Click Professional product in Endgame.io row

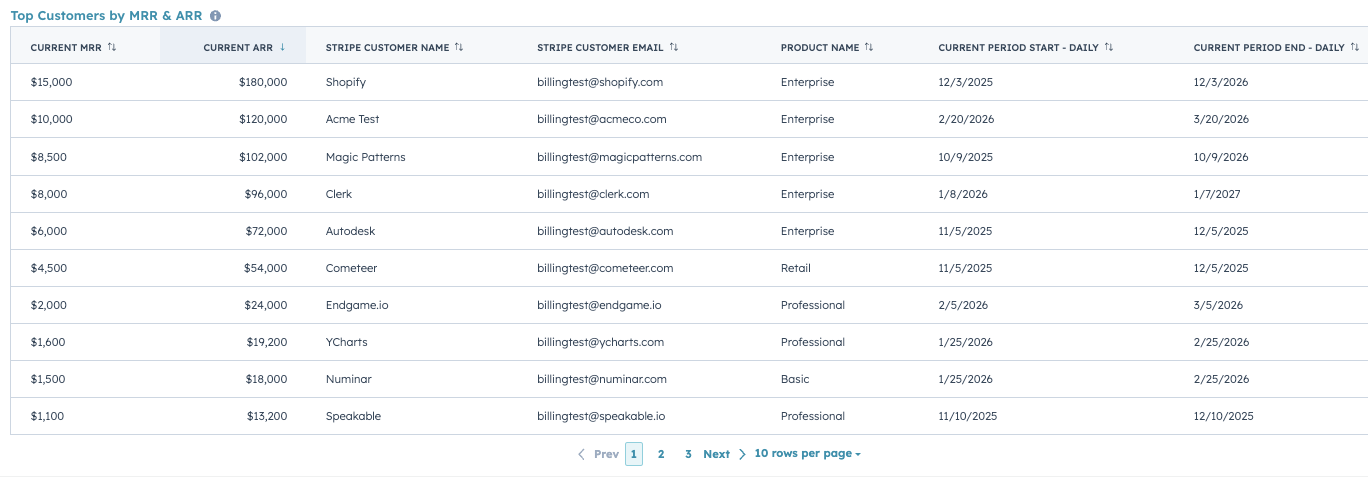click(813, 305)
